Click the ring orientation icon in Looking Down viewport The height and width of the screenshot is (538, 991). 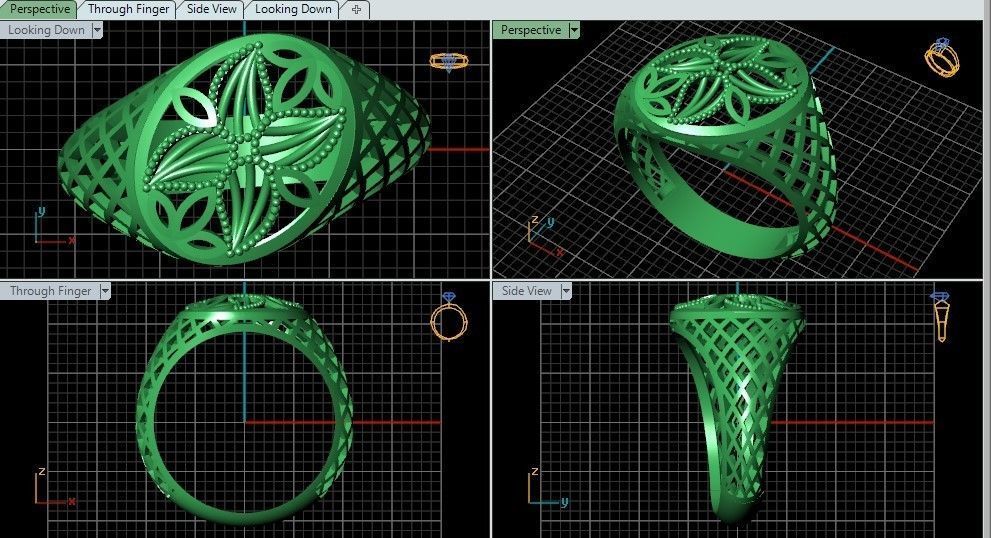pyautogui.click(x=449, y=61)
